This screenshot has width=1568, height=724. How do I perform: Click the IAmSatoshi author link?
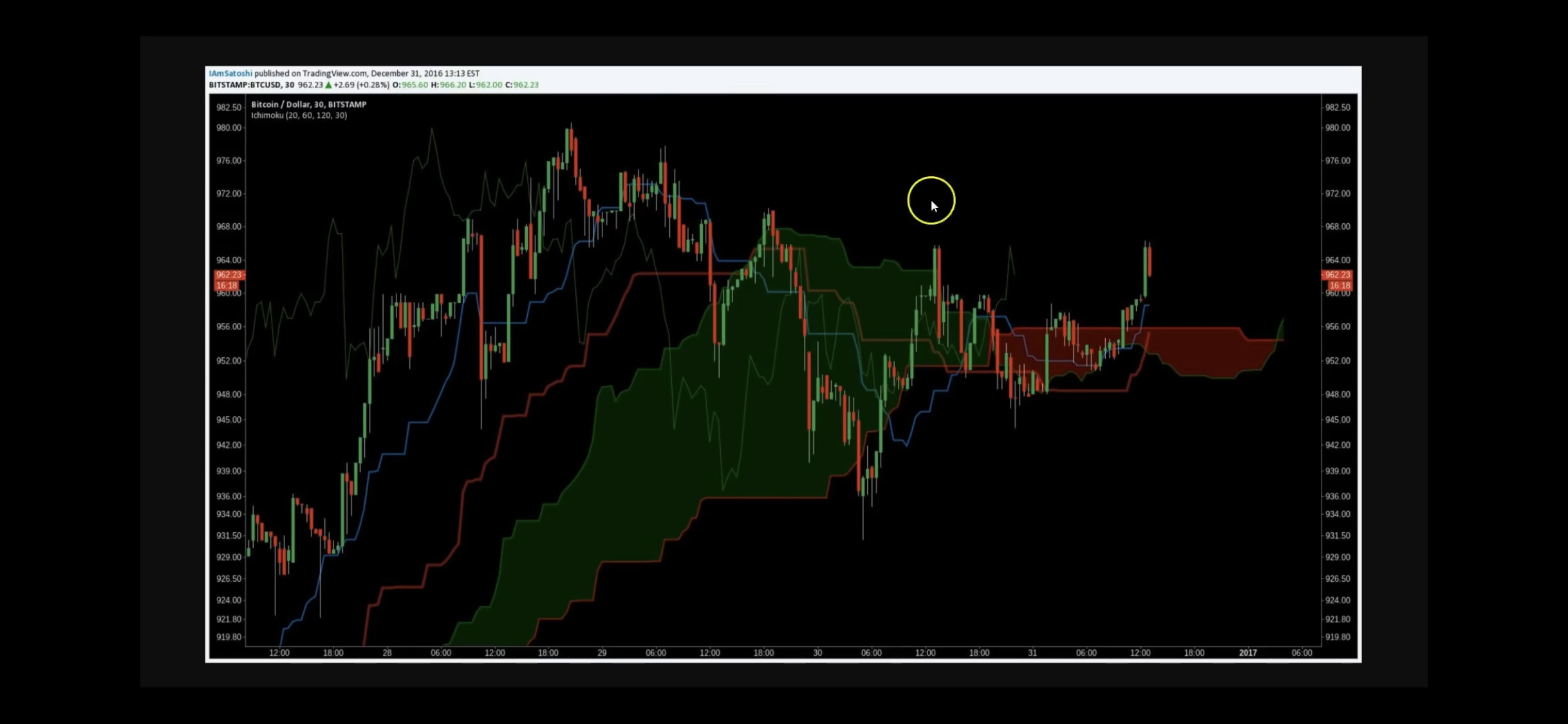point(230,73)
